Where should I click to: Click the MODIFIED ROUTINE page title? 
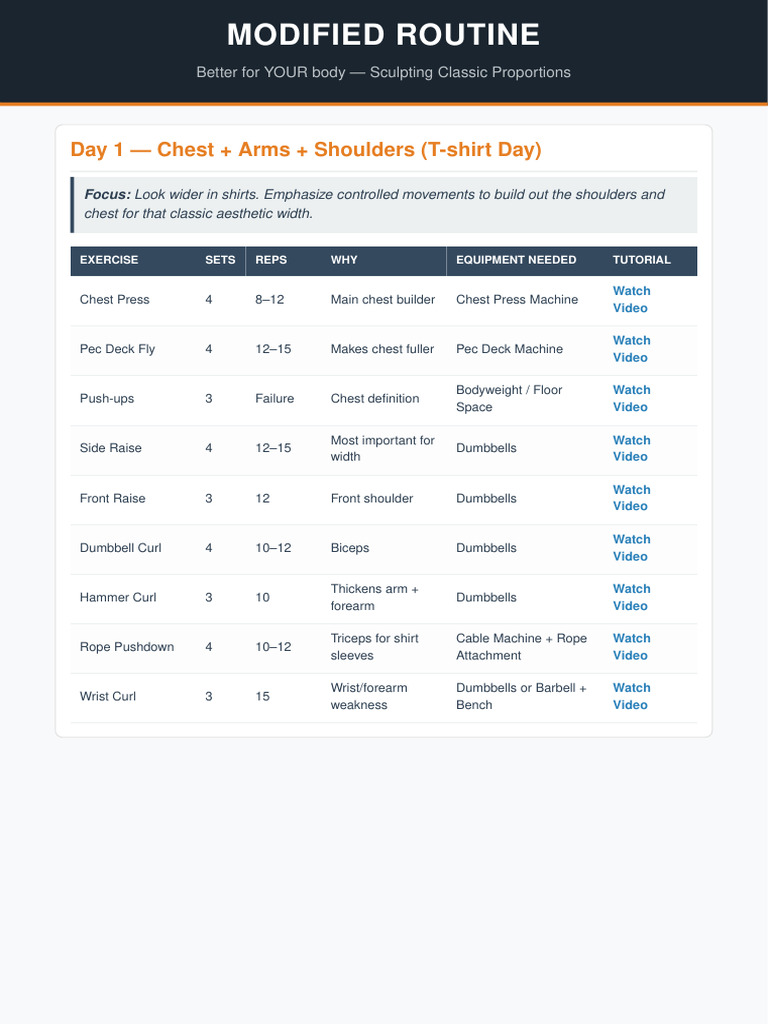click(x=383, y=35)
